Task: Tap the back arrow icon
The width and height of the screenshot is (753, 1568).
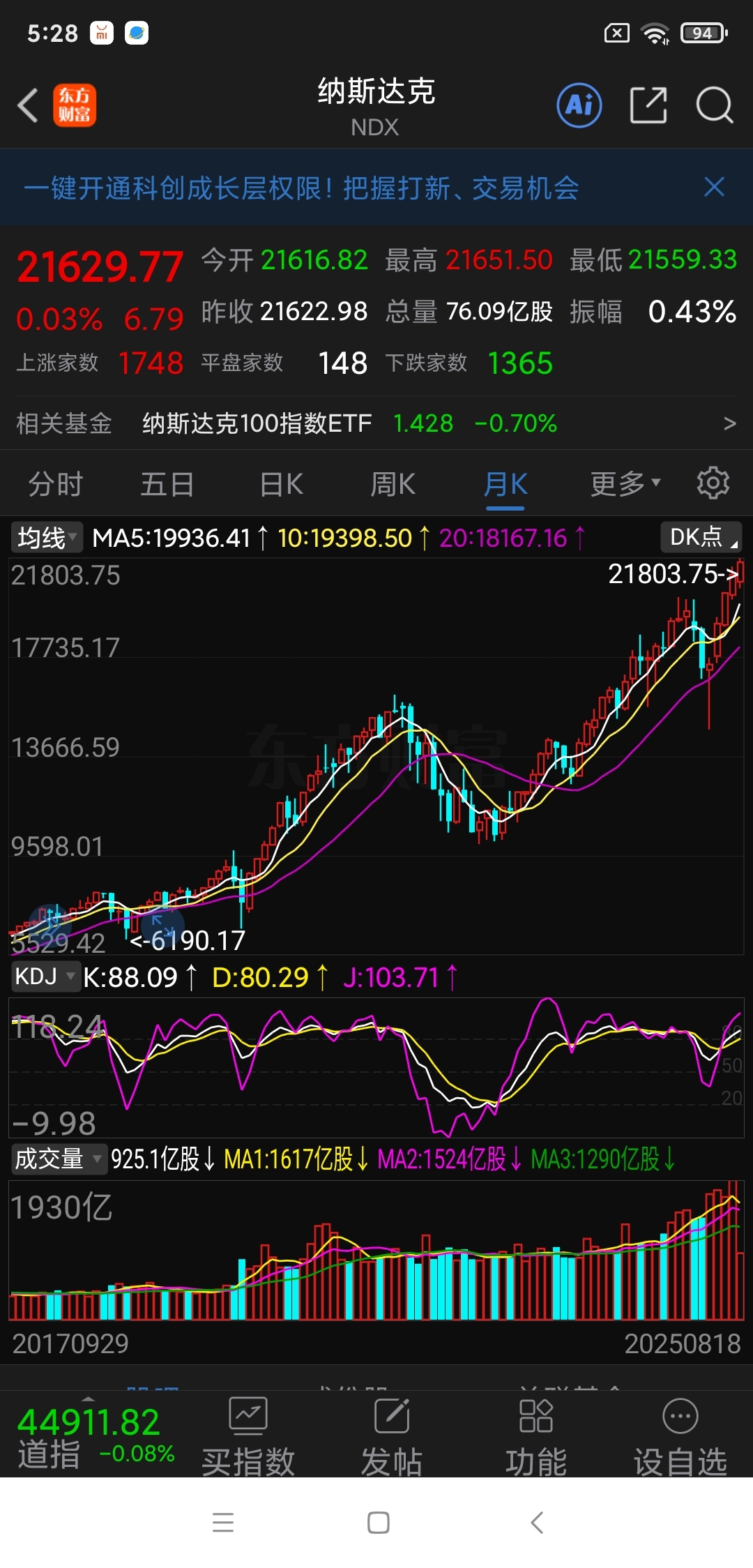Action: tap(28, 106)
